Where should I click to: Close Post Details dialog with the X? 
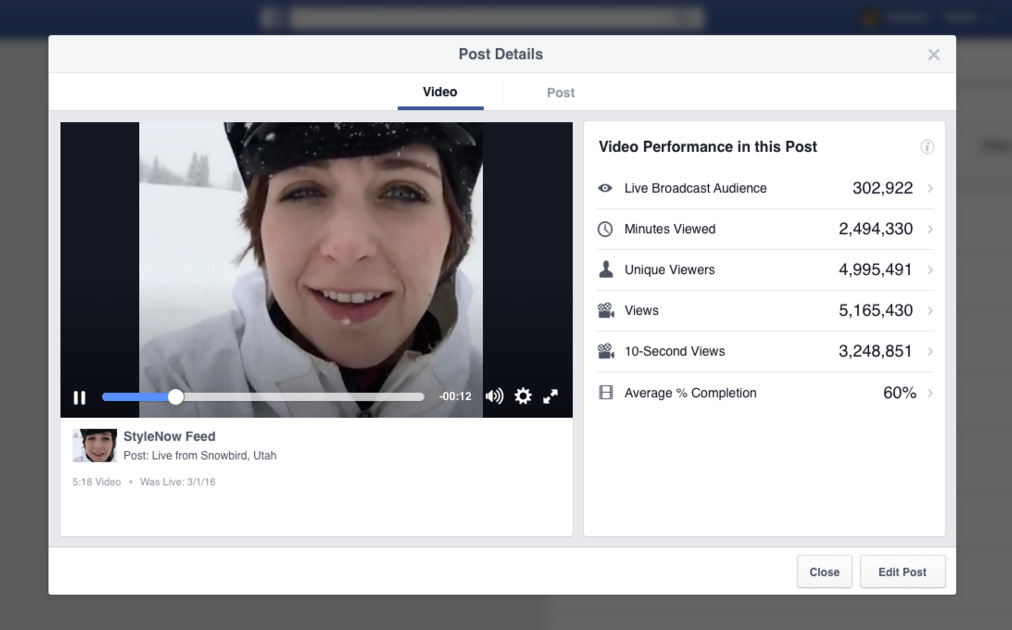coord(933,55)
